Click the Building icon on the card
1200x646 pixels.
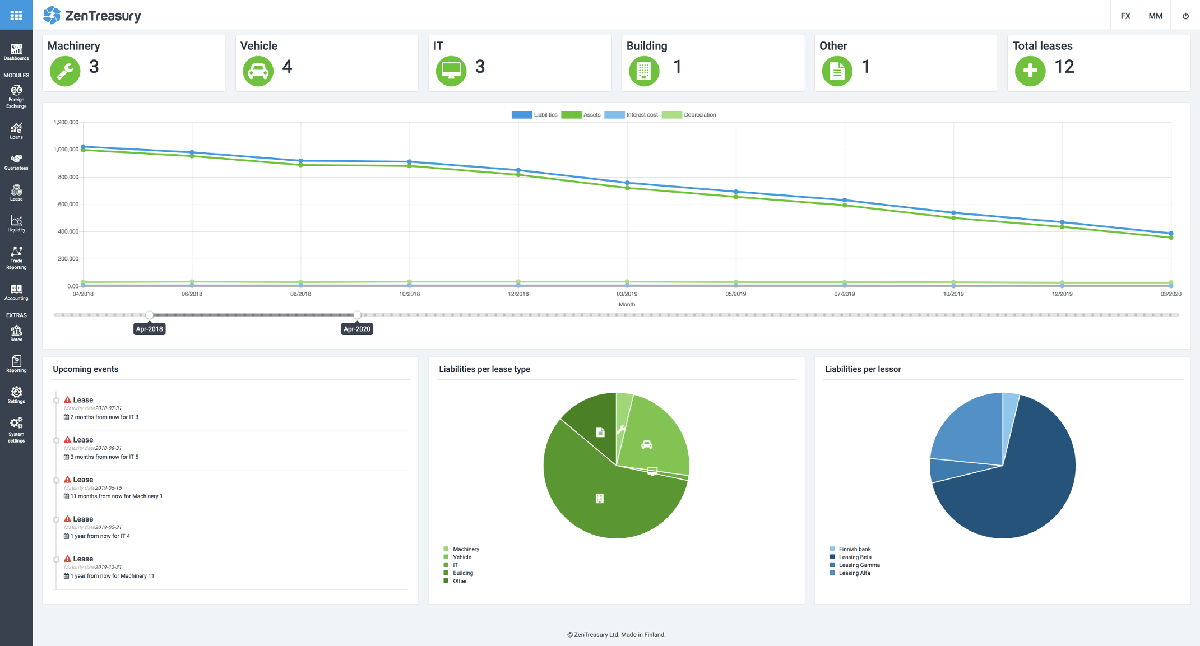645,71
